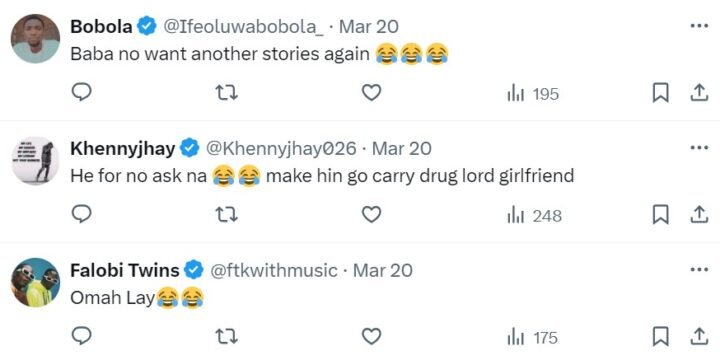Retweet Bobola's post

pos(227,93)
